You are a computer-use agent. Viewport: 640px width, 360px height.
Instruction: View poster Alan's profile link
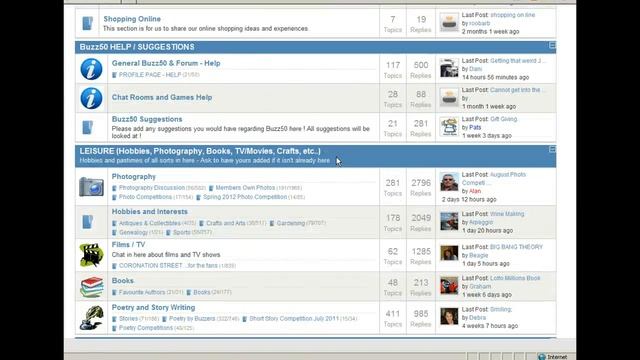tap(475, 191)
